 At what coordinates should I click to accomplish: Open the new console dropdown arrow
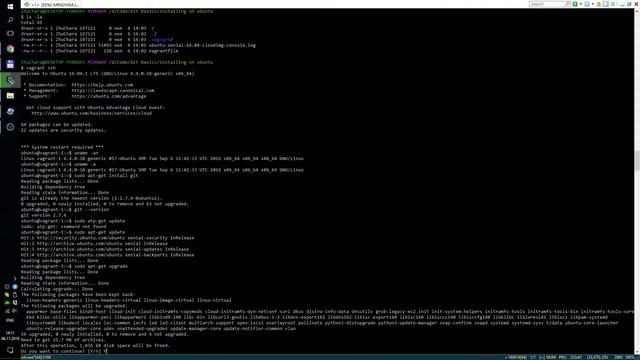coord(581,4)
